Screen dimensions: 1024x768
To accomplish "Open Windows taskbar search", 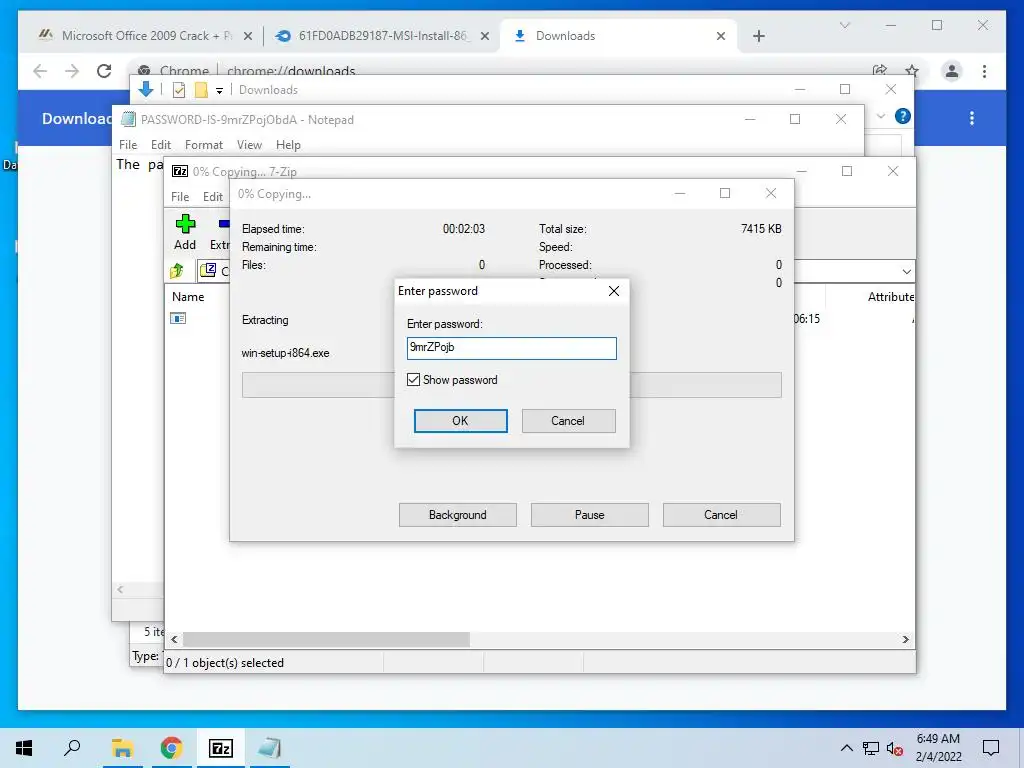I will 72,748.
